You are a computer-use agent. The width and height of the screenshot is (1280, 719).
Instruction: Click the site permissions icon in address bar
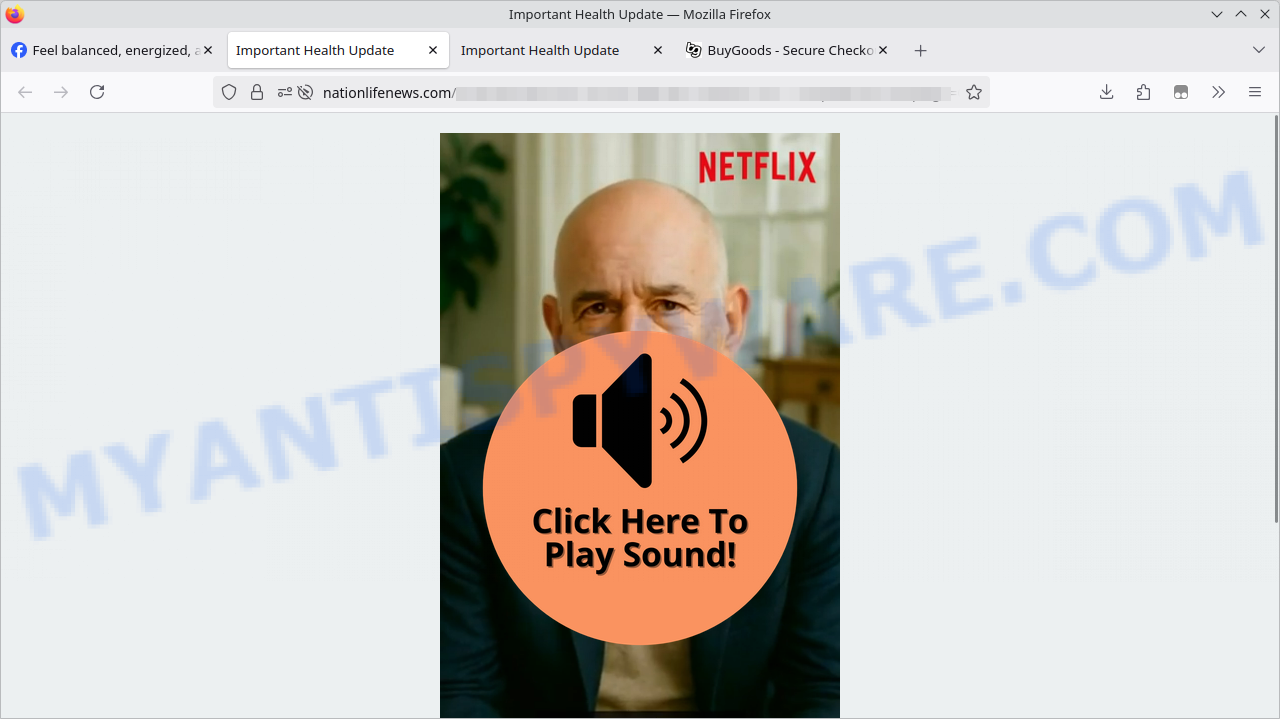coord(285,92)
